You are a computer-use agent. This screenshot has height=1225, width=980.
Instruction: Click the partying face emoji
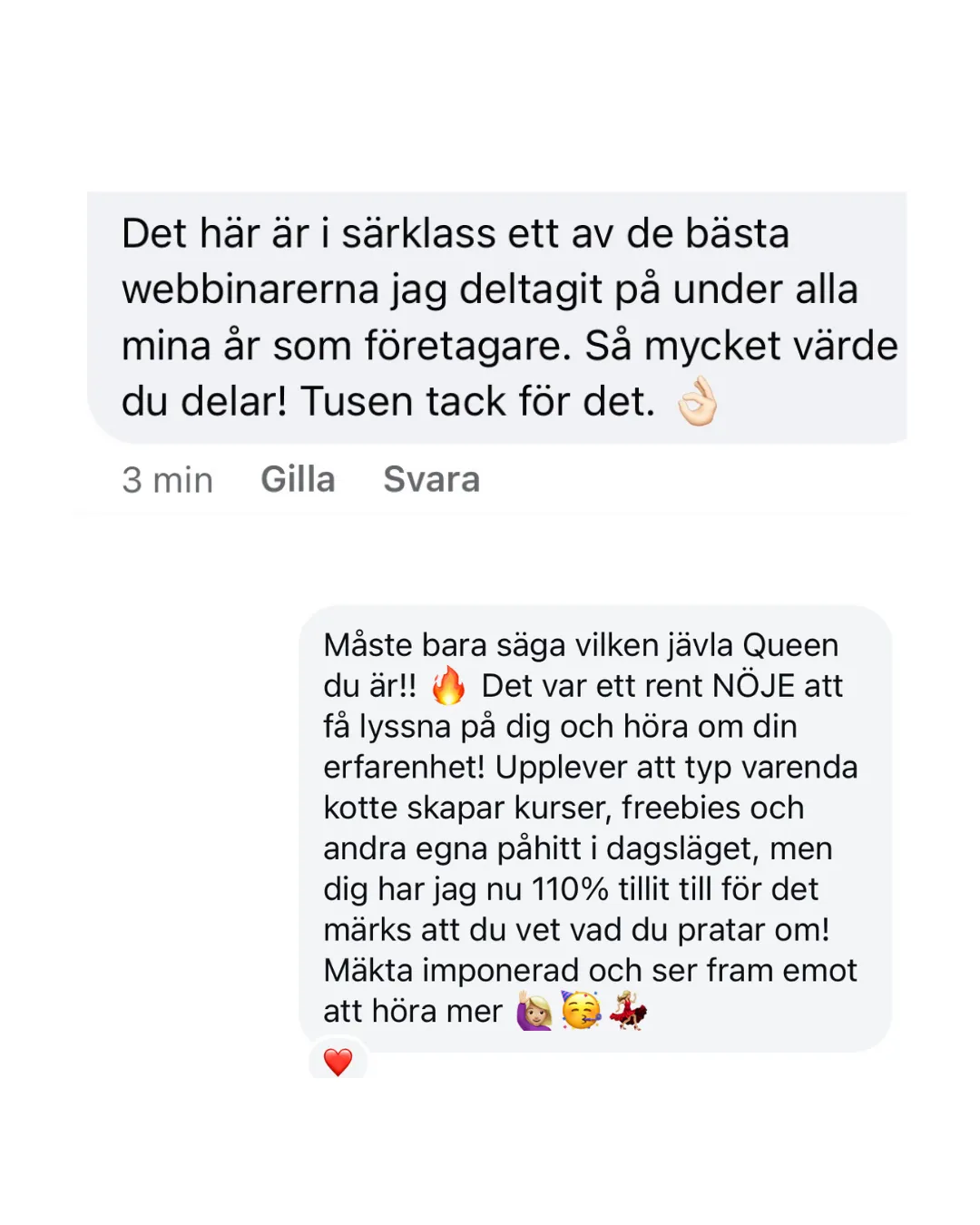pyautogui.click(x=581, y=1011)
